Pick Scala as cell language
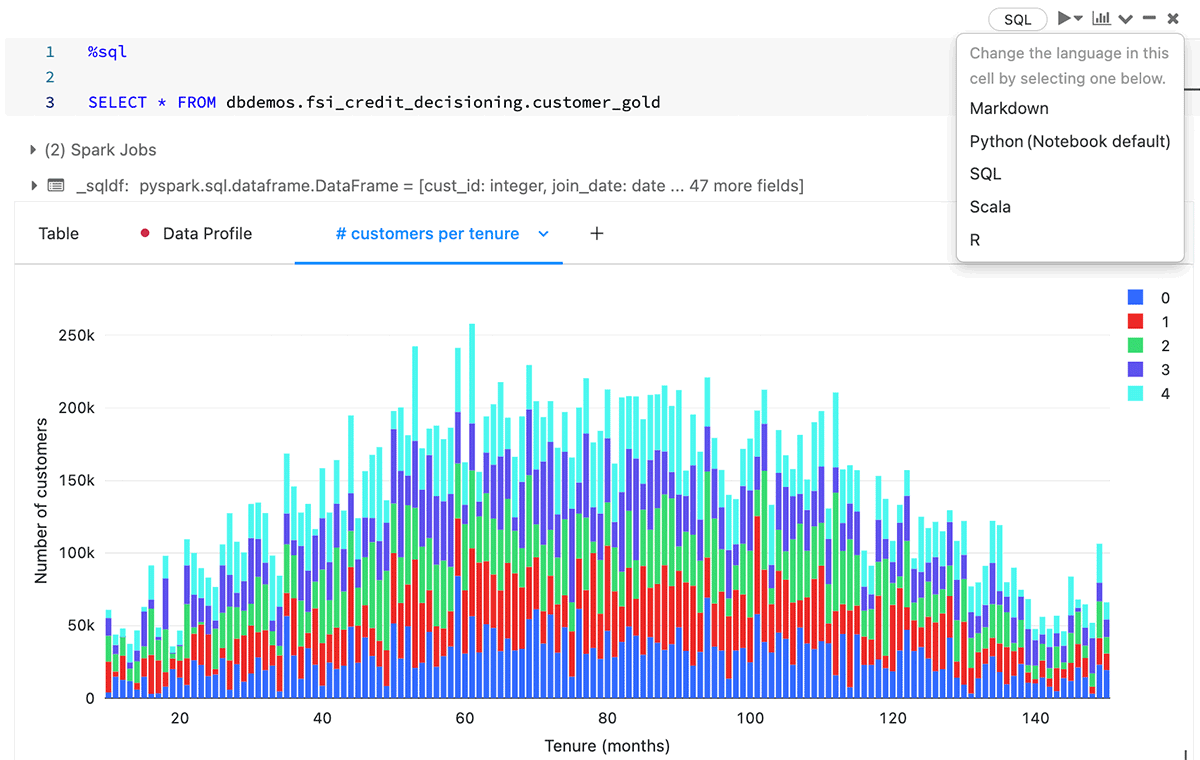 pyautogui.click(x=990, y=207)
